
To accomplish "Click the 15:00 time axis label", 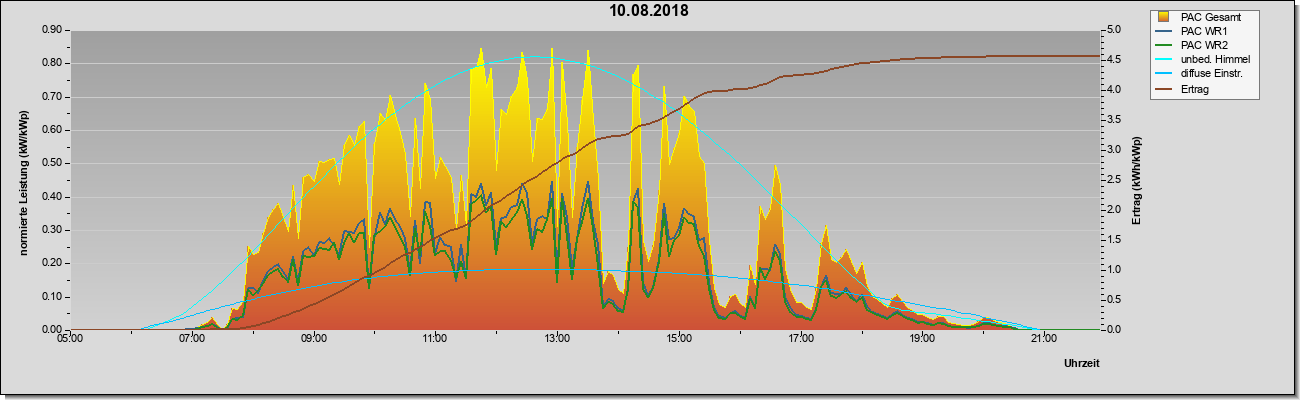I will tap(678, 339).
